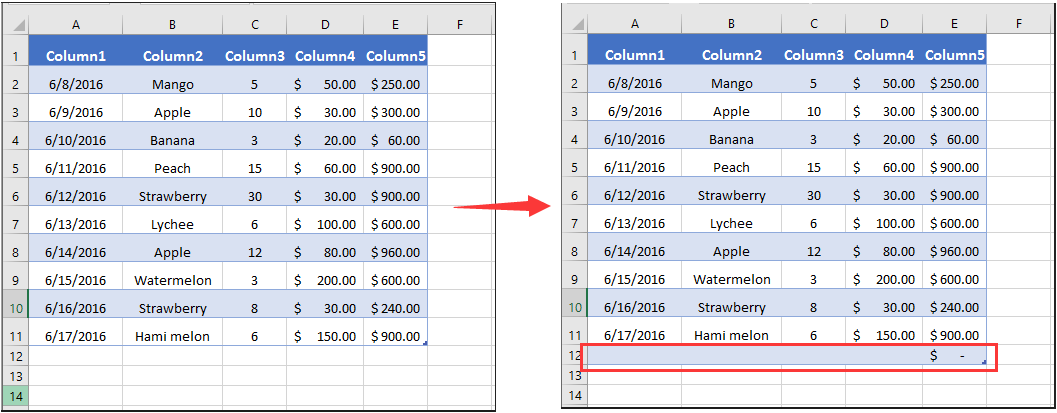Click $ 960.00 cell in left sheet
Image resolution: width=1057 pixels, height=413 pixels.
(x=396, y=253)
